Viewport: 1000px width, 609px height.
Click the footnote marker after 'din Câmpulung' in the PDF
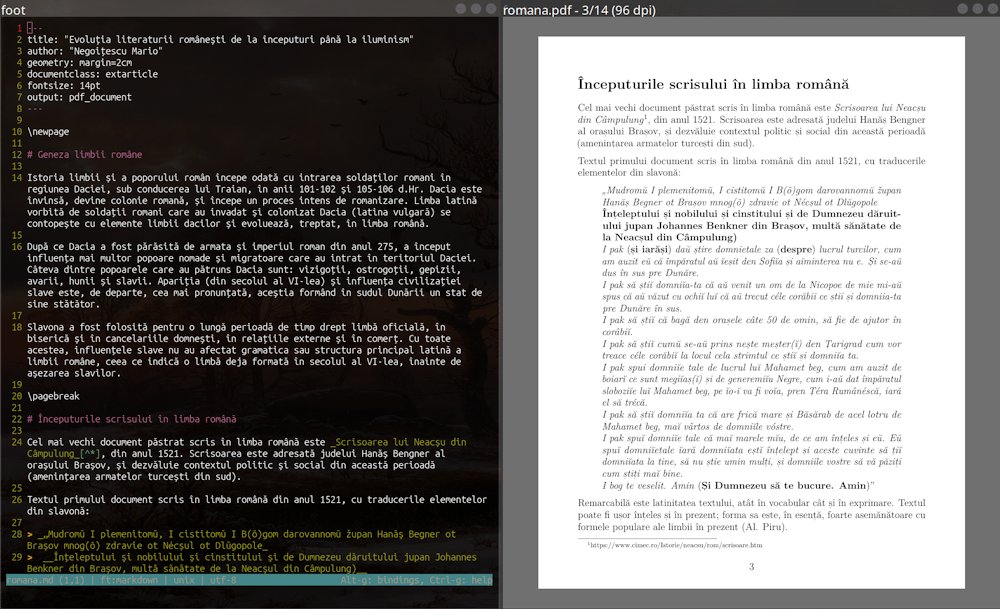645,117
